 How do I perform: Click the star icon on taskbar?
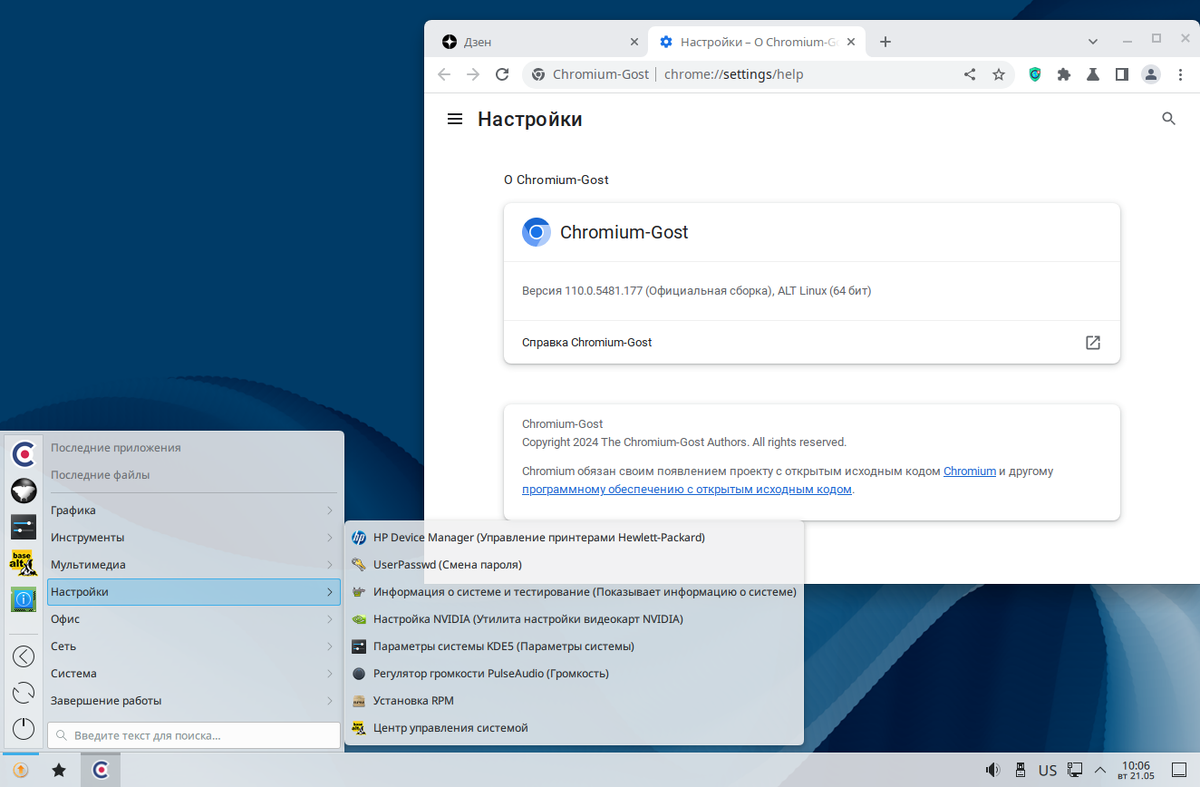pos(59,770)
